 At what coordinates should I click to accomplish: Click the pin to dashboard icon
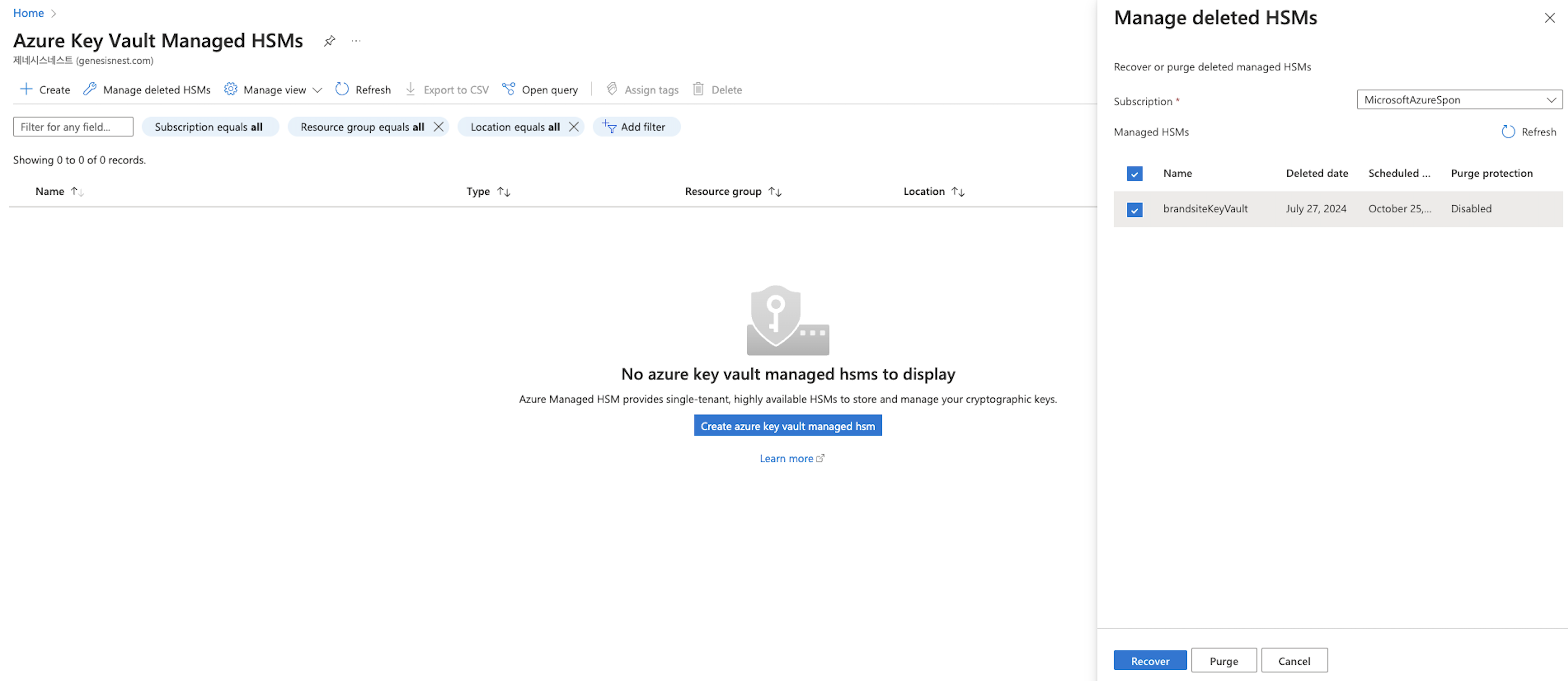tap(329, 41)
